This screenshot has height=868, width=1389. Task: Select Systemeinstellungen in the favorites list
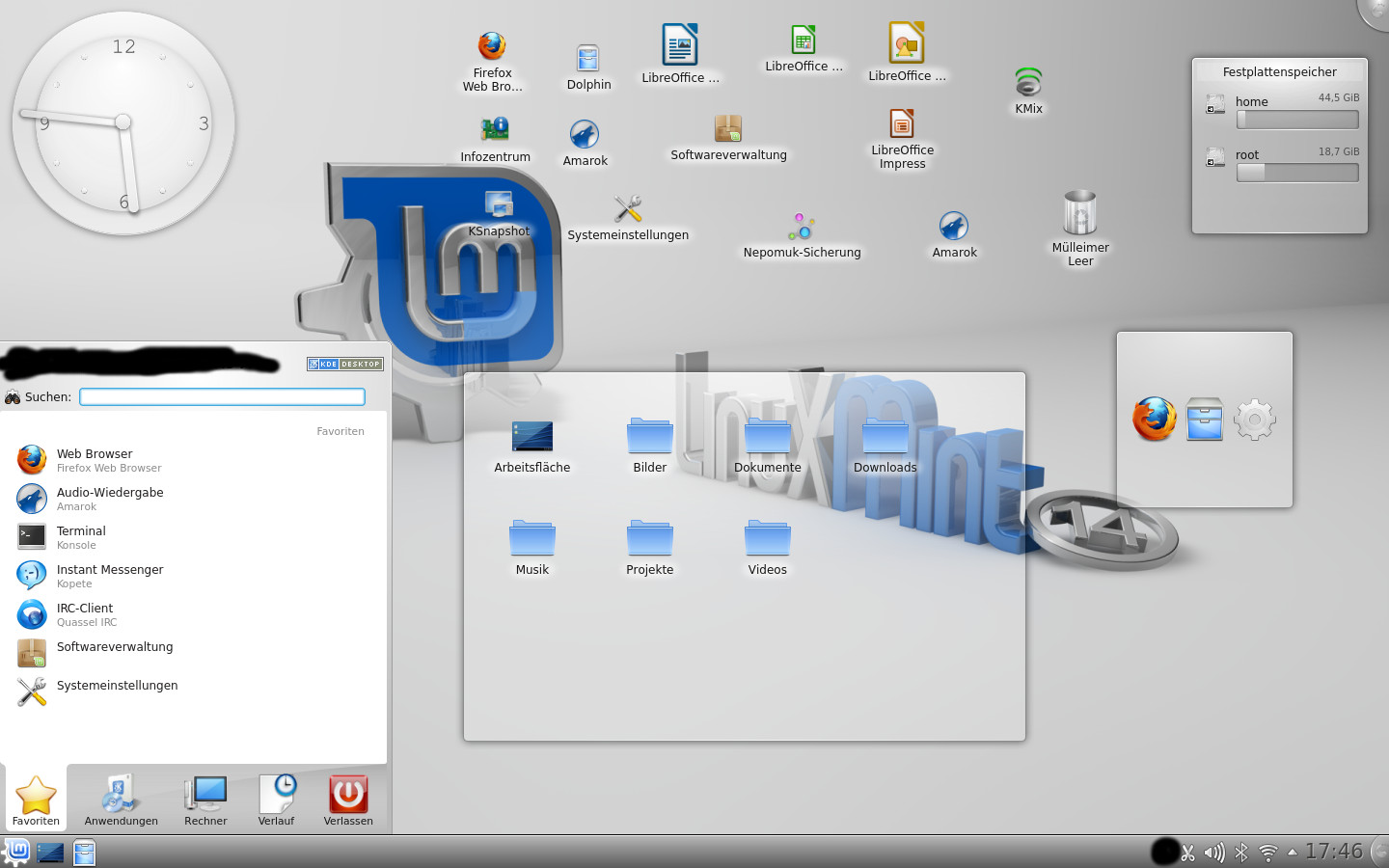[193, 692]
